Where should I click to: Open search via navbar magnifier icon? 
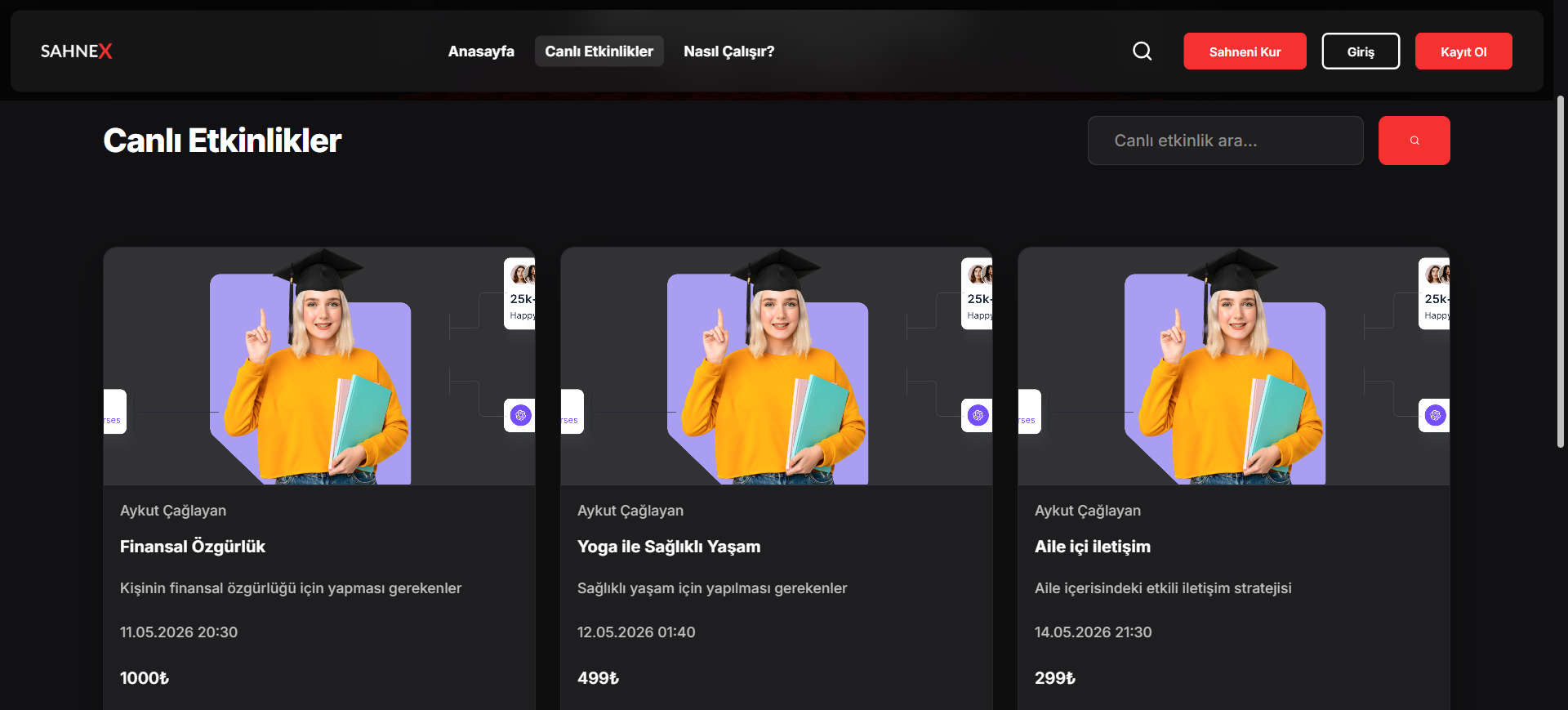[x=1142, y=51]
